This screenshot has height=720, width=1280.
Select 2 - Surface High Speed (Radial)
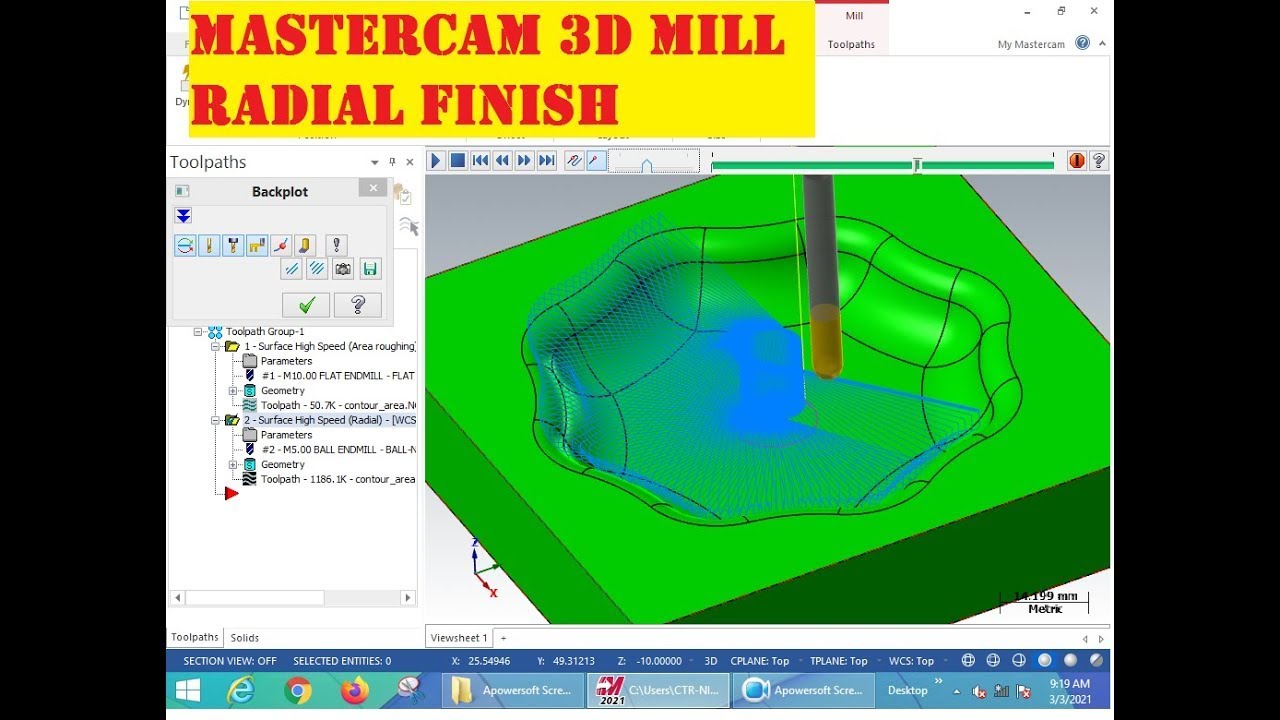point(329,420)
